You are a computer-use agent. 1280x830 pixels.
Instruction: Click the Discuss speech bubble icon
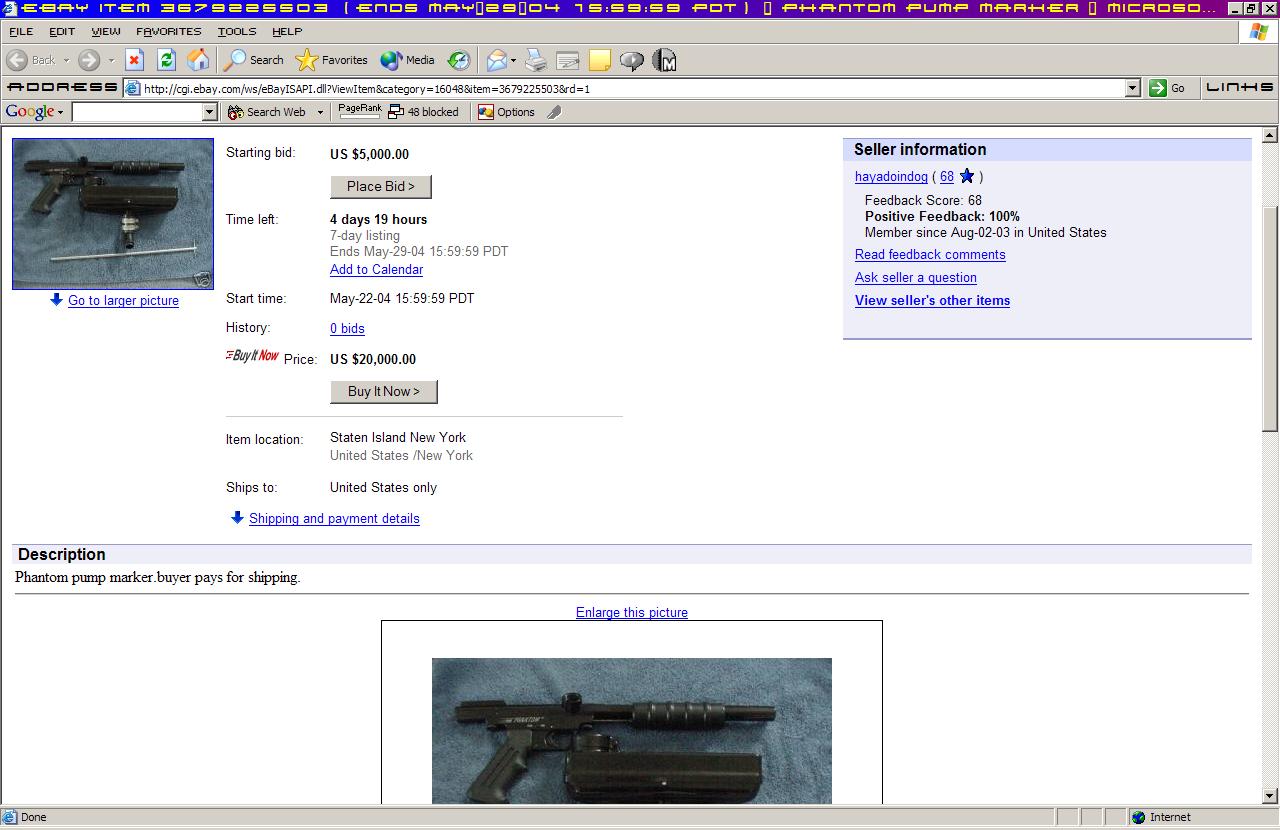pos(632,60)
